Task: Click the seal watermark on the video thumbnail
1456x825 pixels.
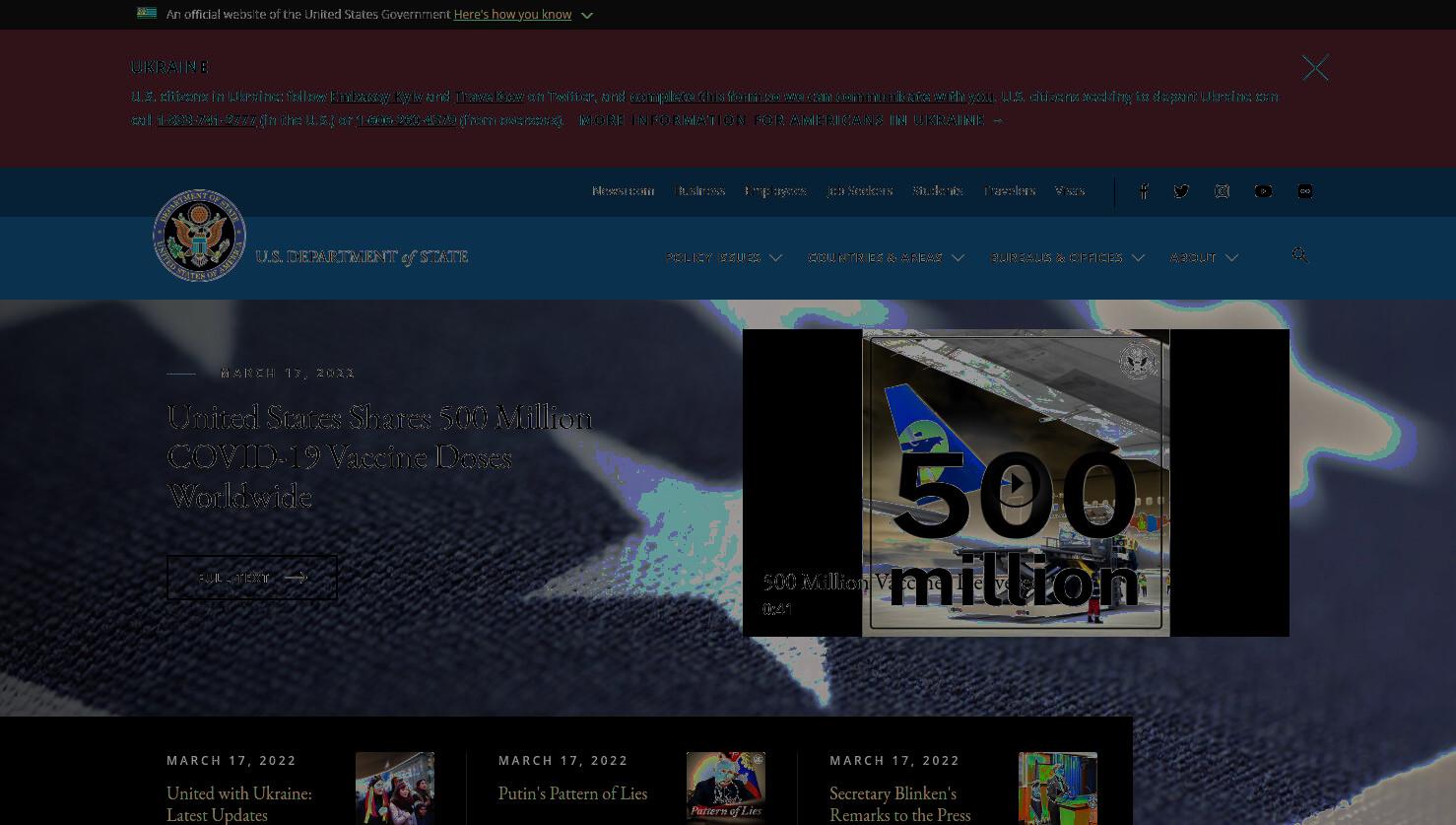Action: click(1138, 362)
